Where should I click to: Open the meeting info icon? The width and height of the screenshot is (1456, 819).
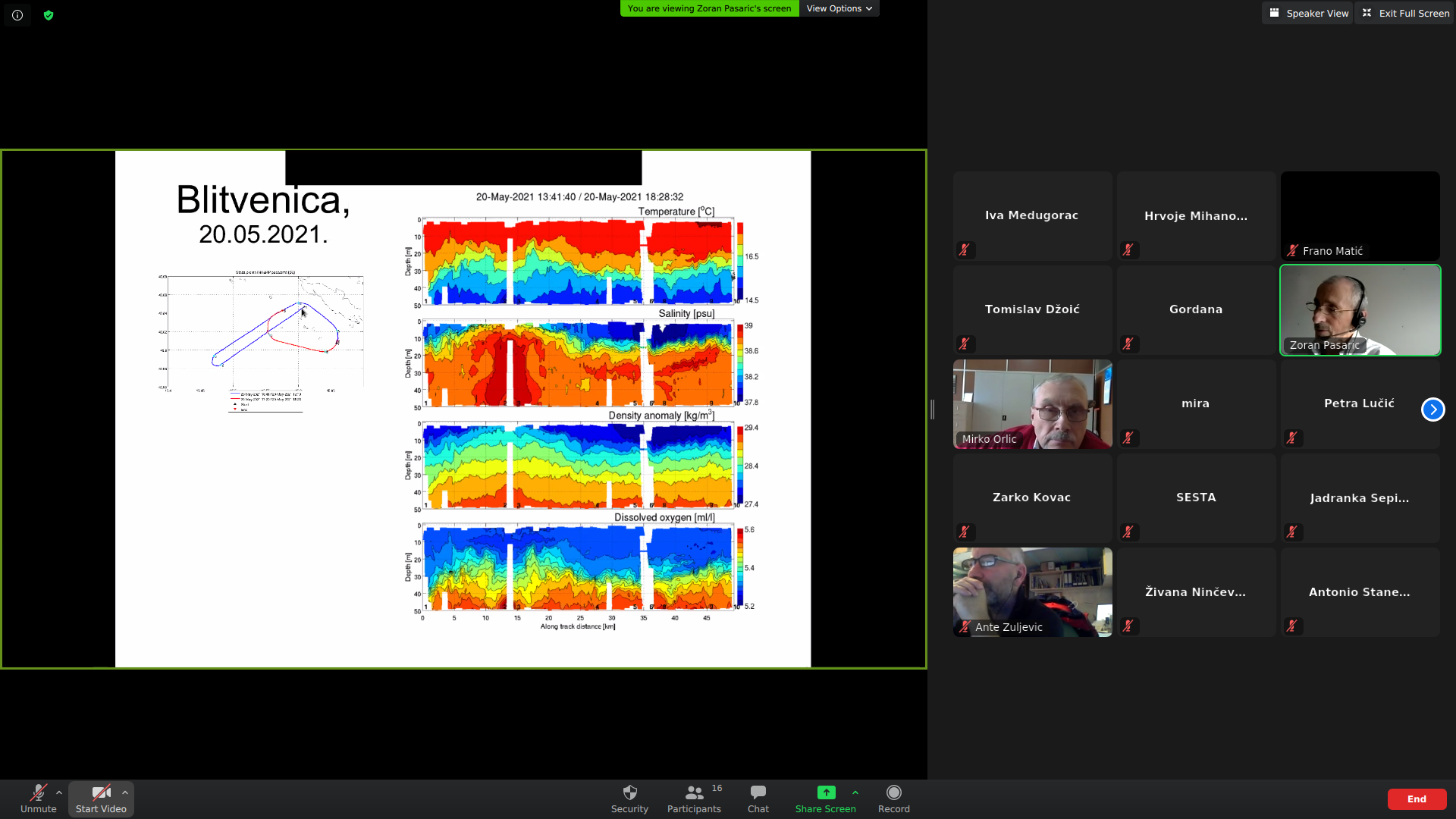coord(17,15)
